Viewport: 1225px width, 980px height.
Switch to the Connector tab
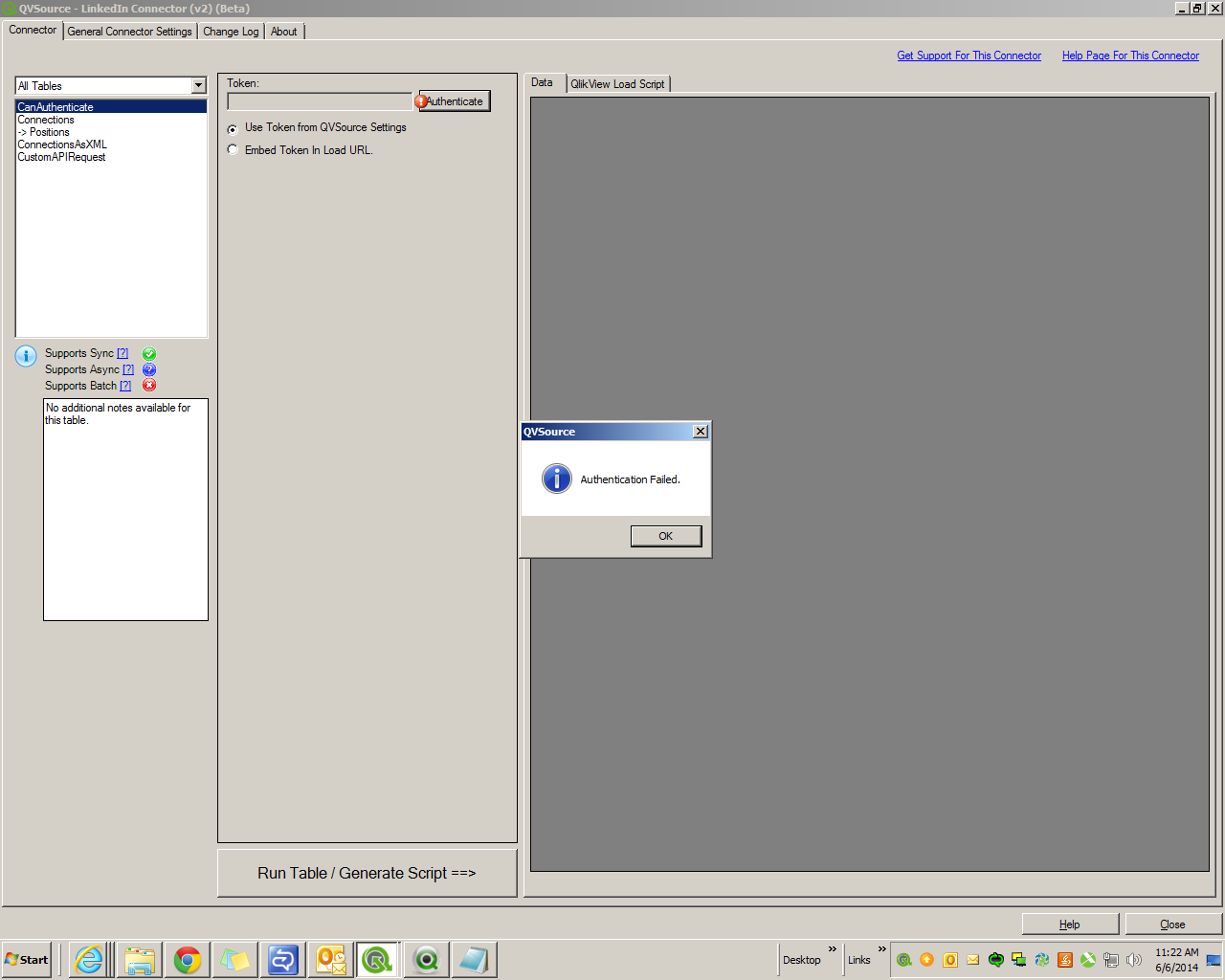(33, 30)
